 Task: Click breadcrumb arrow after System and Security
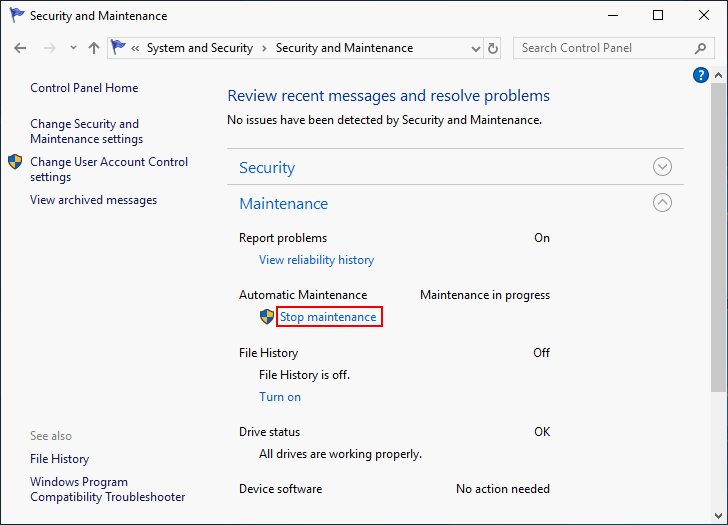[264, 48]
